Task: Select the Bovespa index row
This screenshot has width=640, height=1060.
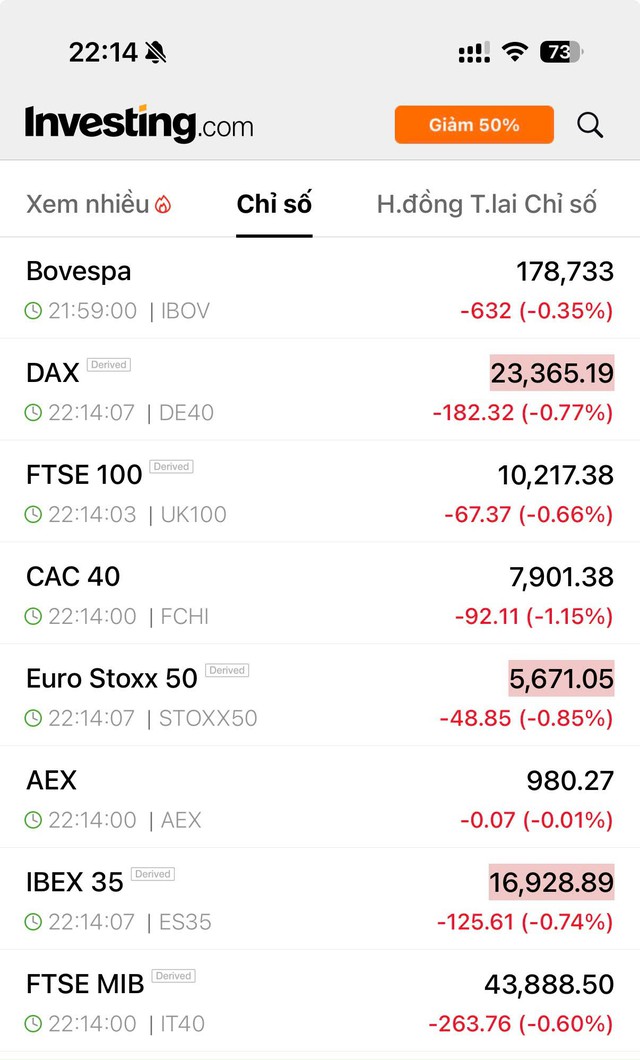Action: [x=79, y=271]
